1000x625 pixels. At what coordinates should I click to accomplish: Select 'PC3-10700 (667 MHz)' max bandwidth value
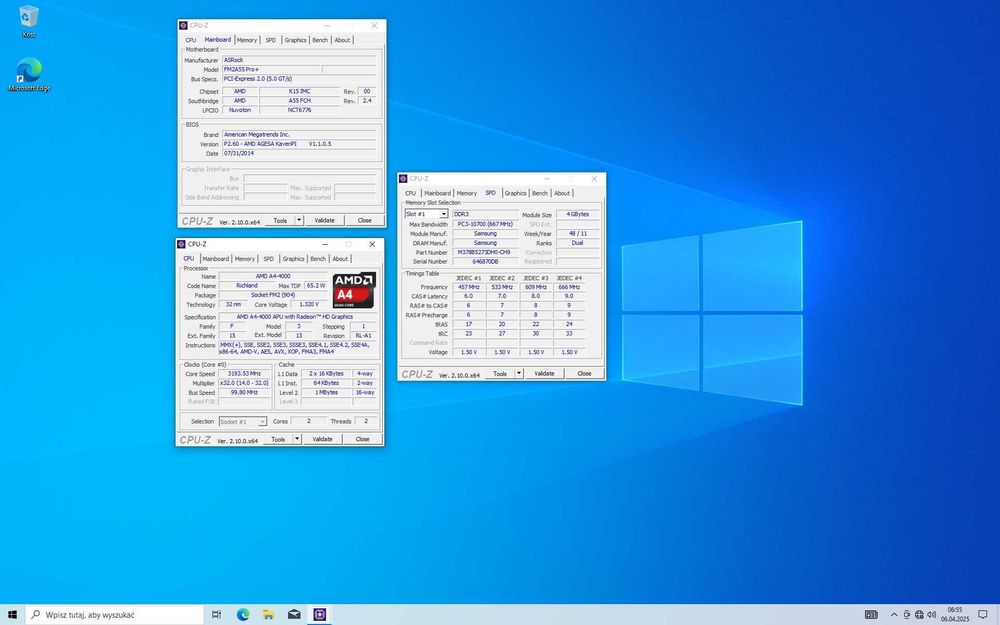(x=485, y=224)
